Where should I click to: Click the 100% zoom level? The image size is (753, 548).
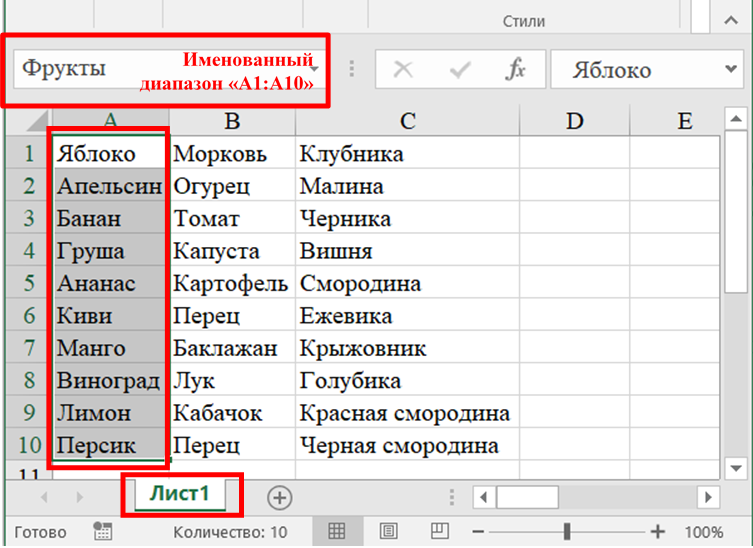click(704, 532)
